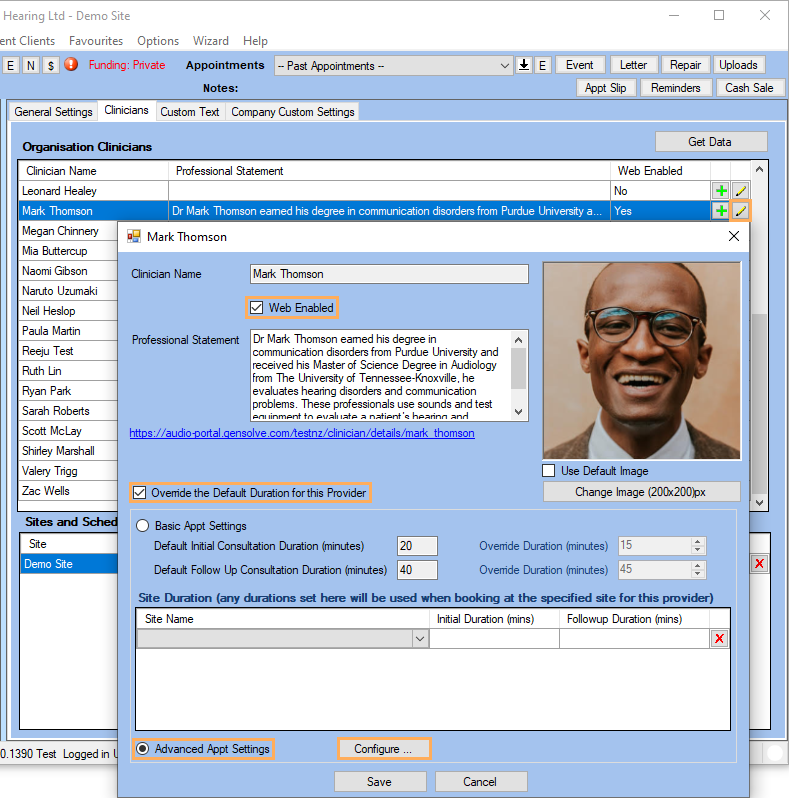Increase the second Override Duration spinner value

tap(698, 565)
